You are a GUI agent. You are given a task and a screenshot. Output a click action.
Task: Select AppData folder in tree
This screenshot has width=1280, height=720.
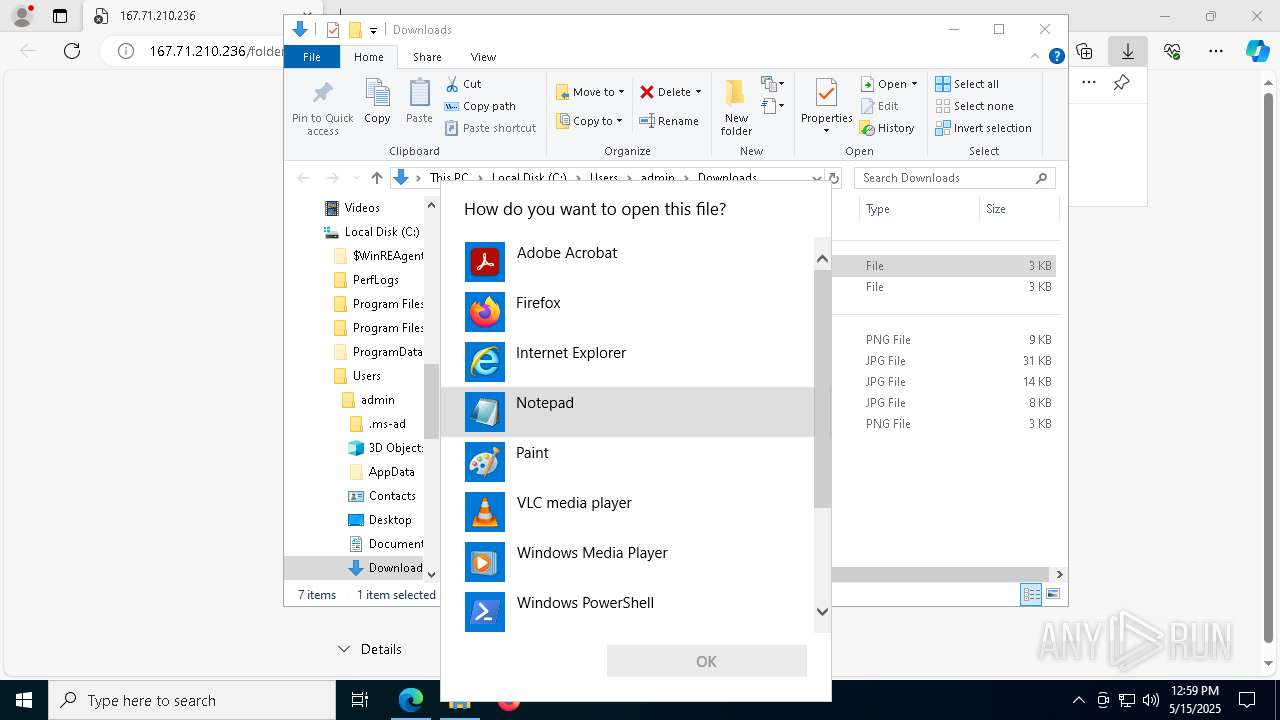391,472
